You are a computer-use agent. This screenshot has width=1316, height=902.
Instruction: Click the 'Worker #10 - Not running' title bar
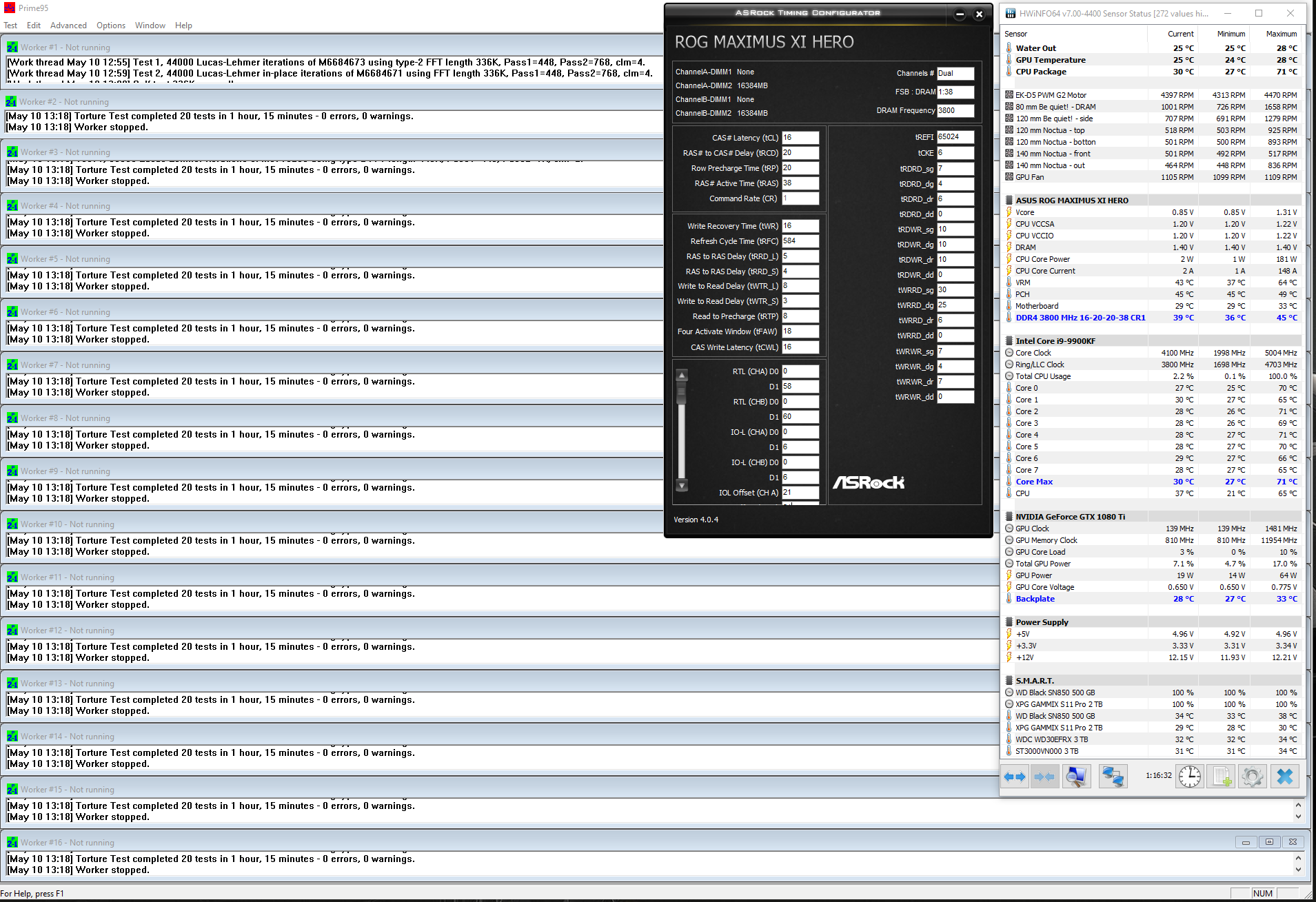click(x=333, y=524)
